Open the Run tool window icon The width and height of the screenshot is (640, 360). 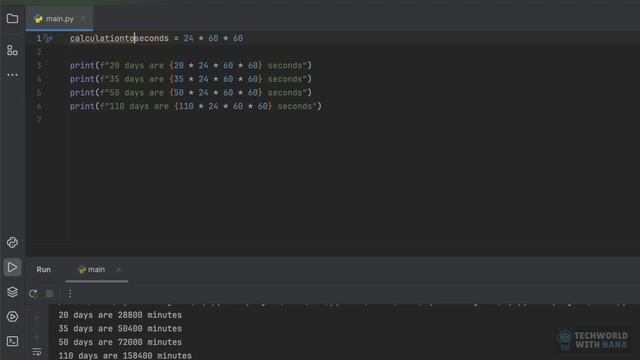12,267
